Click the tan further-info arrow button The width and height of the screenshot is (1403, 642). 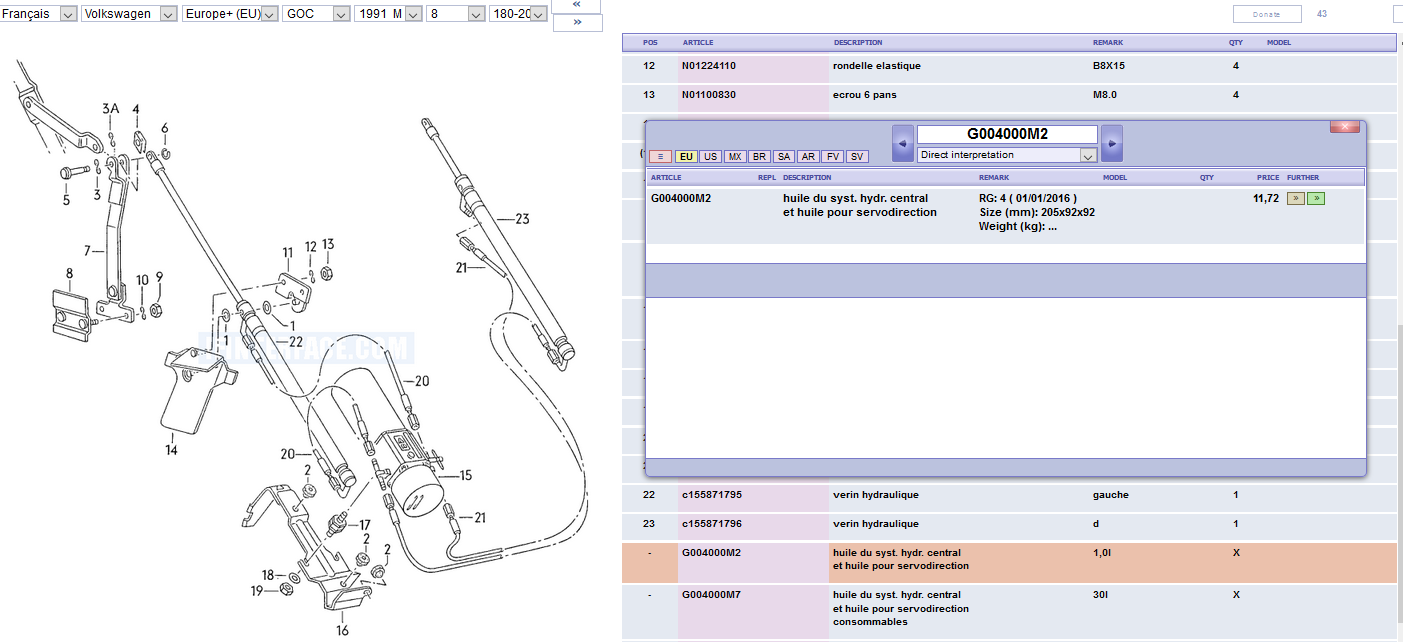click(1295, 199)
